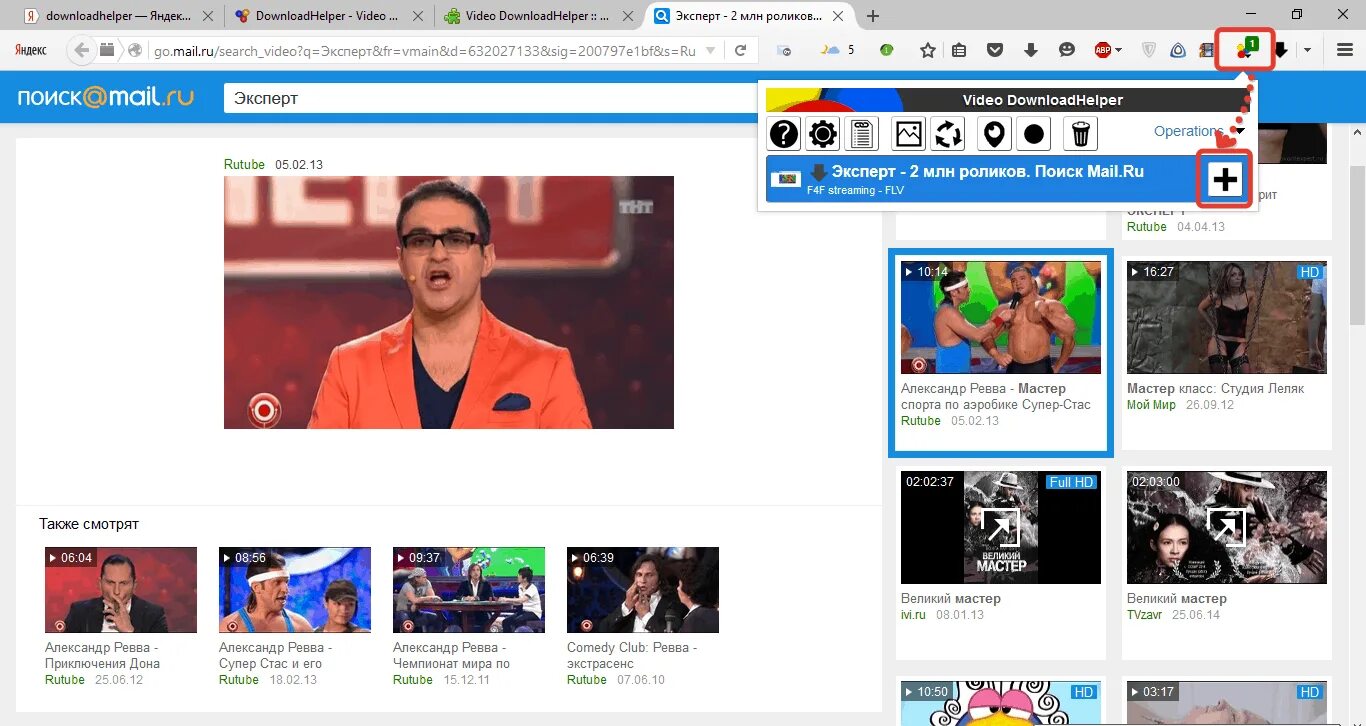This screenshot has height=726, width=1366.
Task: Open the 02:03:00 Великий мастер TVzavr thumbnail
Action: (x=1227, y=528)
